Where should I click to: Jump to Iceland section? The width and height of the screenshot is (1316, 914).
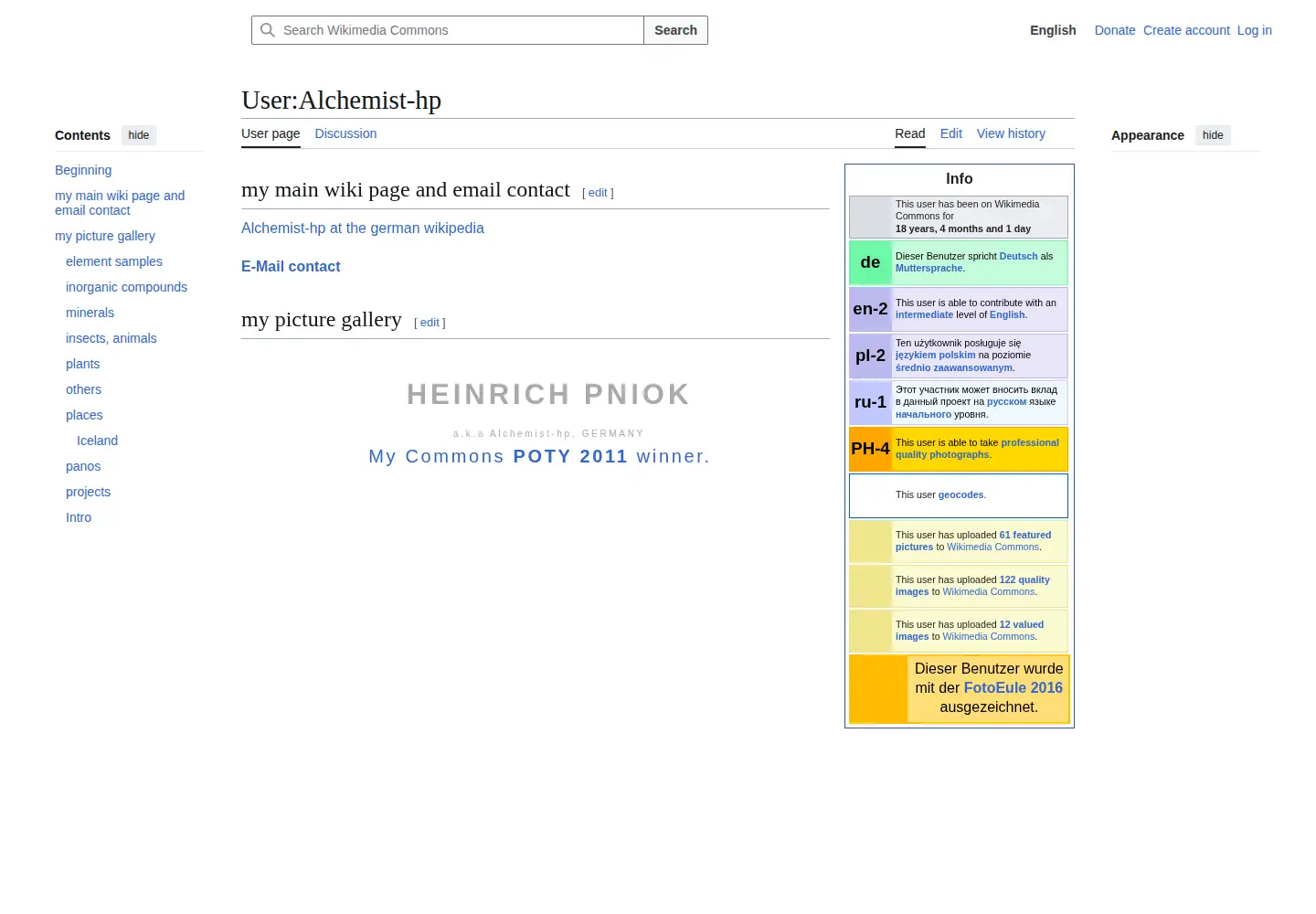97,441
